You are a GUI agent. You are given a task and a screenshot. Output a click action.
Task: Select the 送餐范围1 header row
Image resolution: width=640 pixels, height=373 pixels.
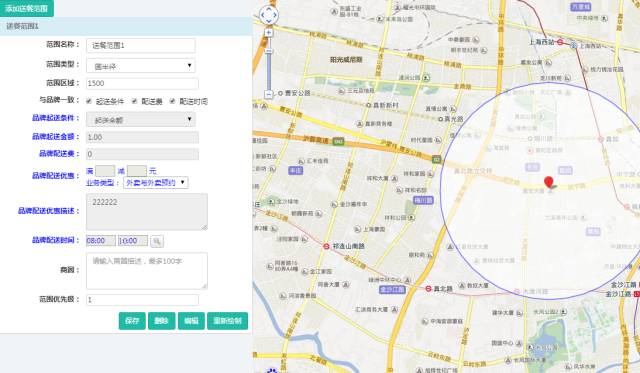[x=126, y=26]
